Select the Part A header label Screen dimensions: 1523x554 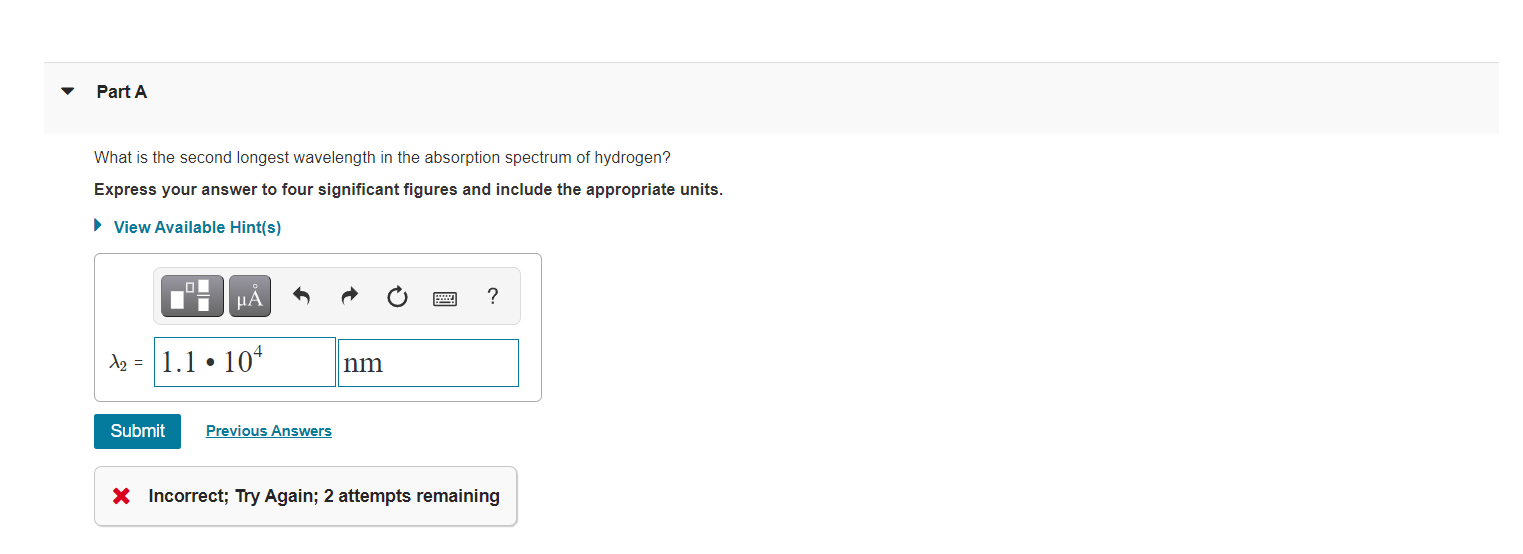pyautogui.click(x=122, y=91)
